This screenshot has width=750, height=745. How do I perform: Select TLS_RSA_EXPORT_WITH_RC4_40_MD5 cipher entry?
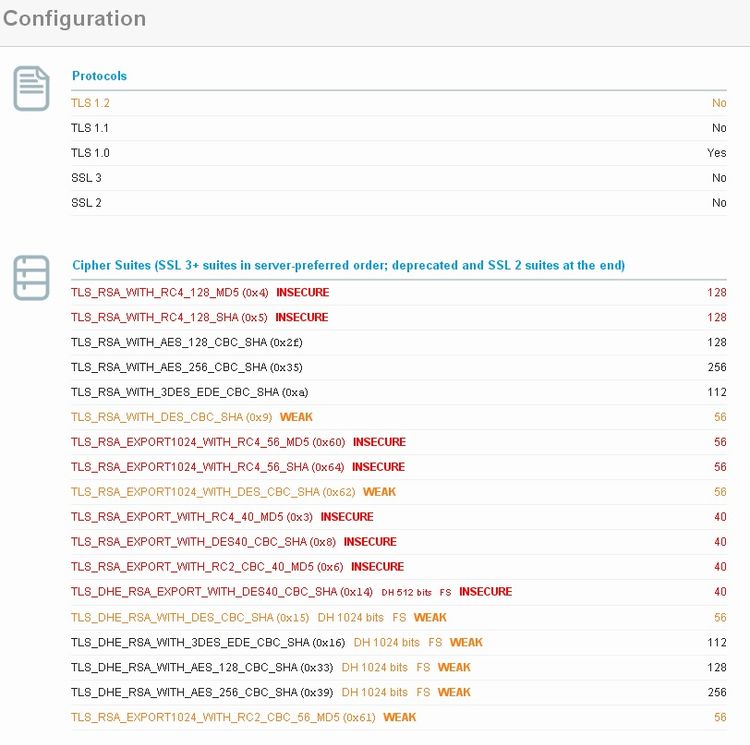tap(192, 517)
